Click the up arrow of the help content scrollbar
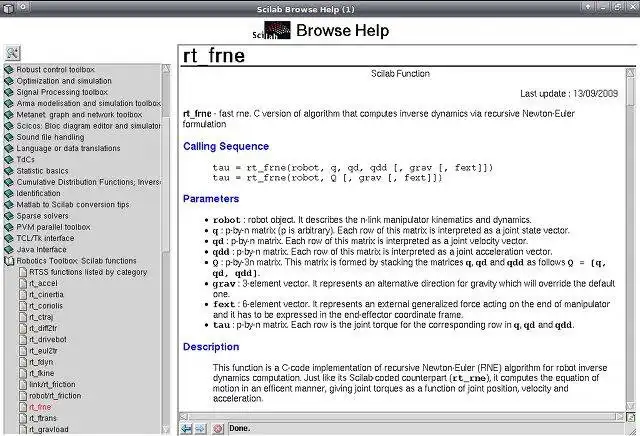This screenshot has height=436, width=640. click(631, 73)
